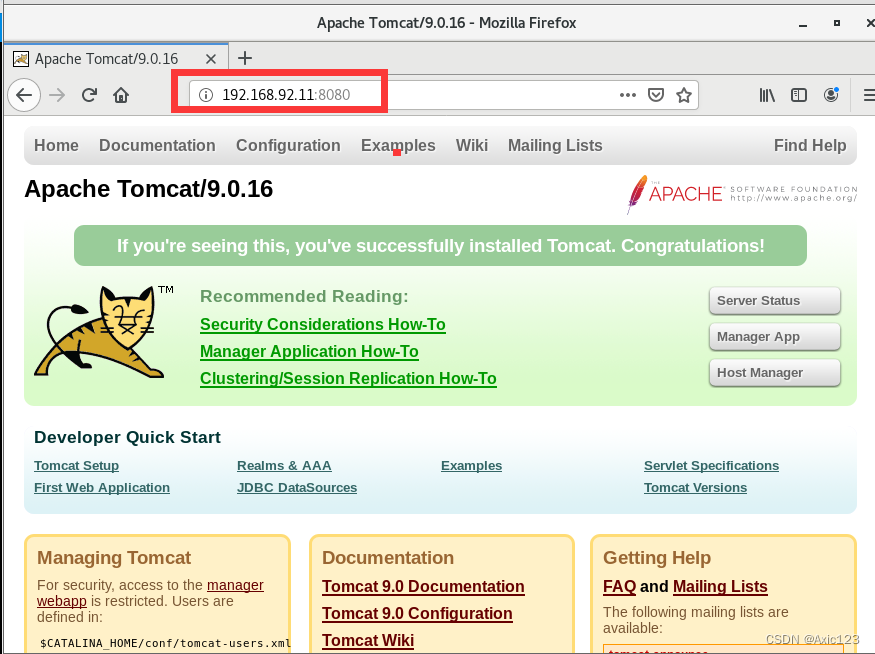This screenshot has width=875, height=654.
Task: Open Realms & AAA link
Action: 284,465
